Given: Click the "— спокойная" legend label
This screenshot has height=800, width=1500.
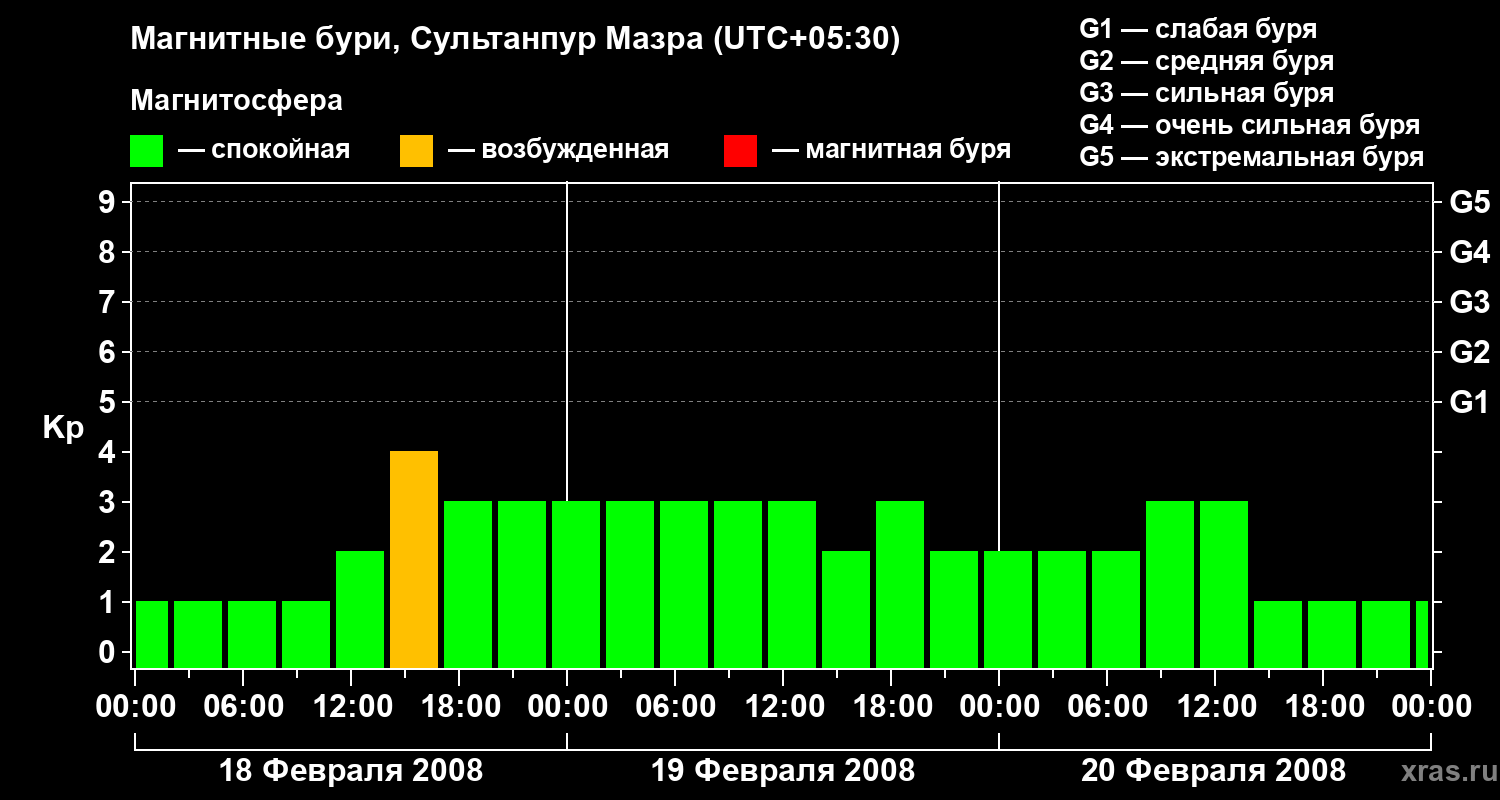Looking at the screenshot, I should [x=264, y=150].
